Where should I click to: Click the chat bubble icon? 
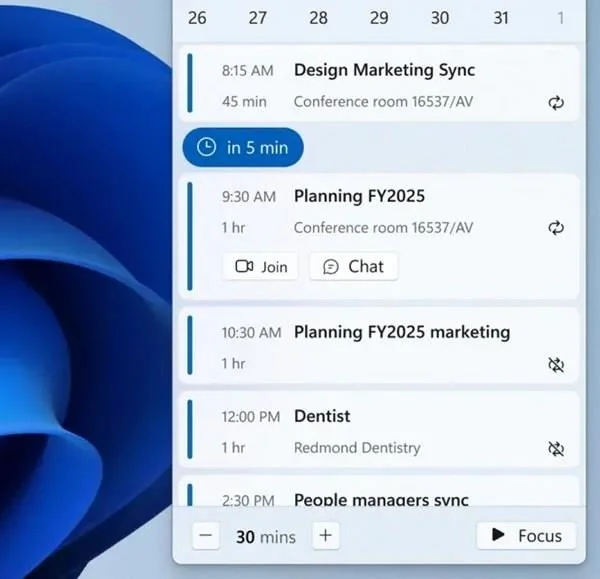click(x=331, y=267)
